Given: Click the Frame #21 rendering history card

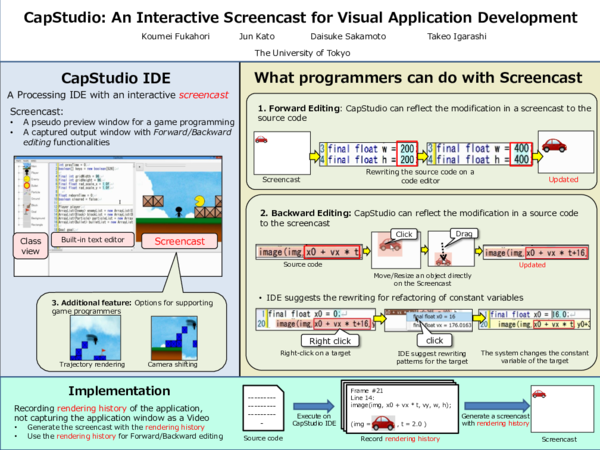Looking at the screenshot, I should (402, 408).
